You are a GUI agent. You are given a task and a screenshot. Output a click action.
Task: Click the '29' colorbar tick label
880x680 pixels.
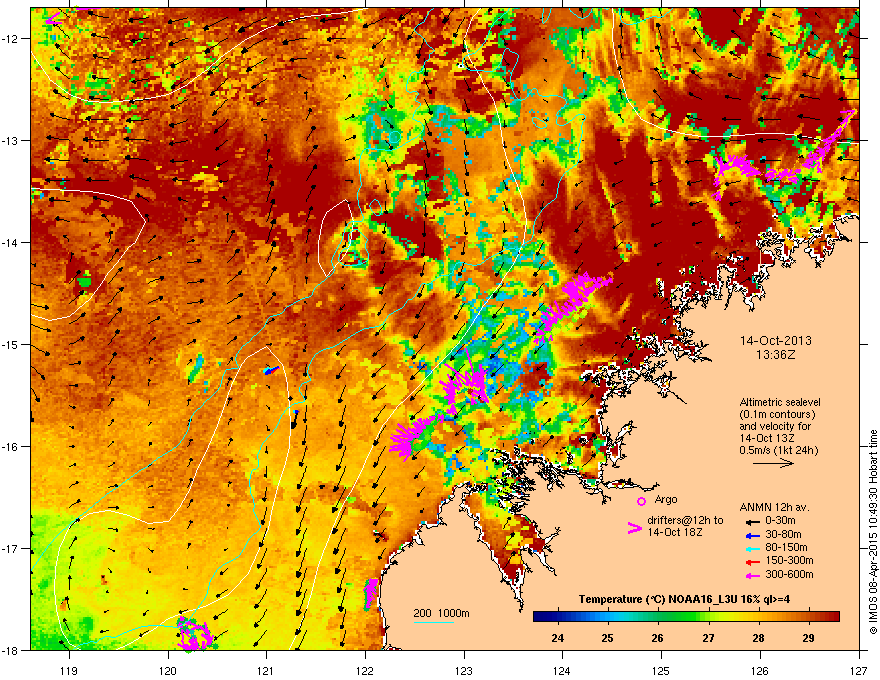tap(808, 638)
